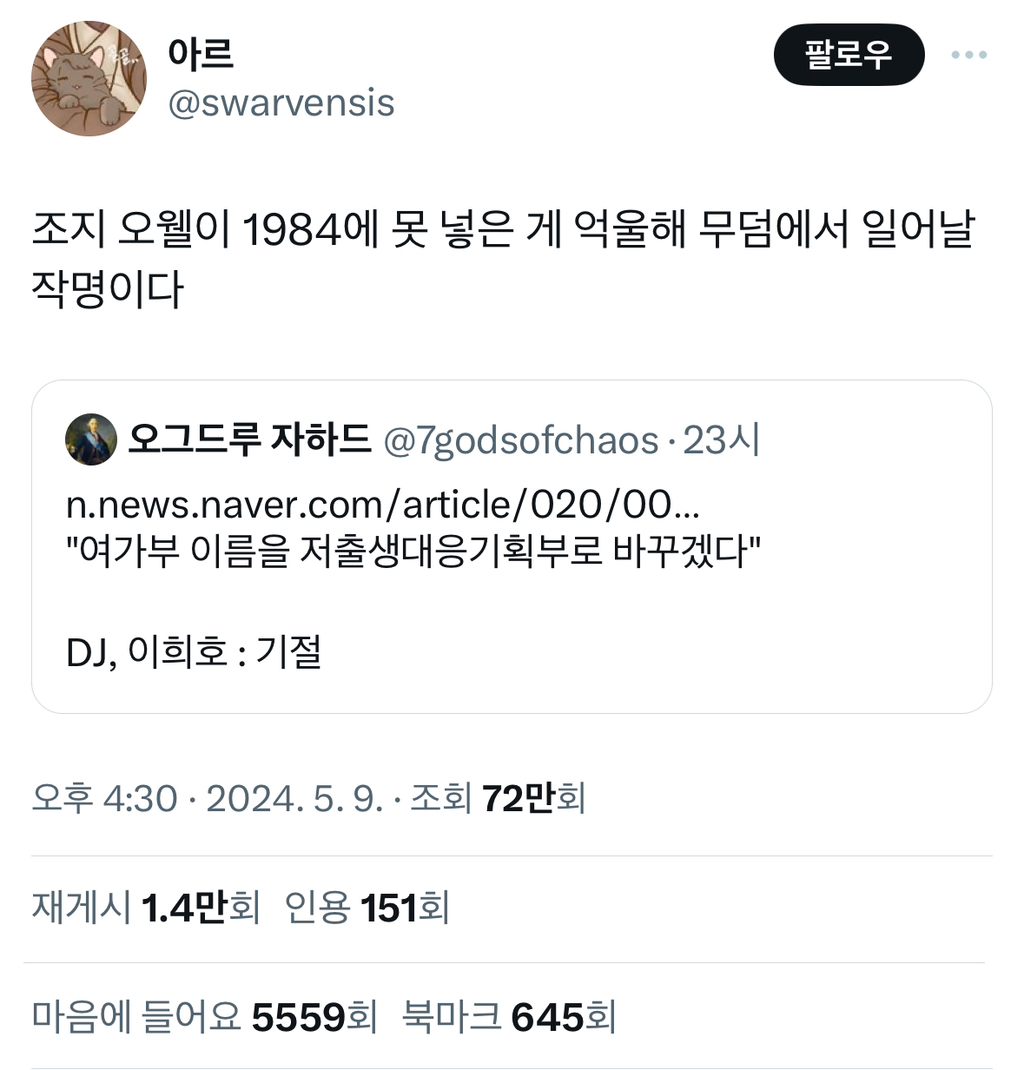
Task: Open 아르's cat profile picture
Action: click(89, 78)
